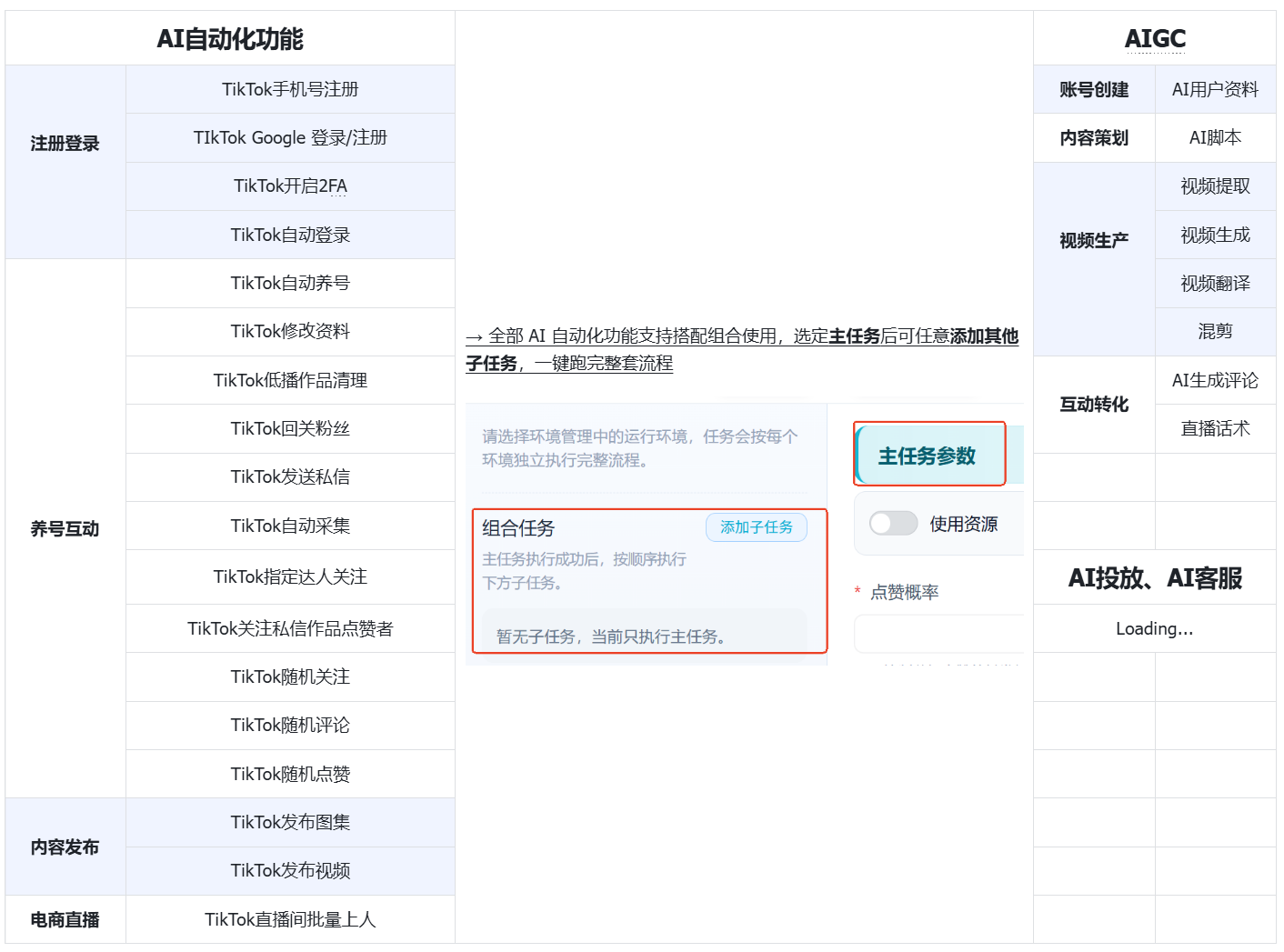Click the AI用户资料 cell
1284x952 pixels.
tap(1215, 89)
